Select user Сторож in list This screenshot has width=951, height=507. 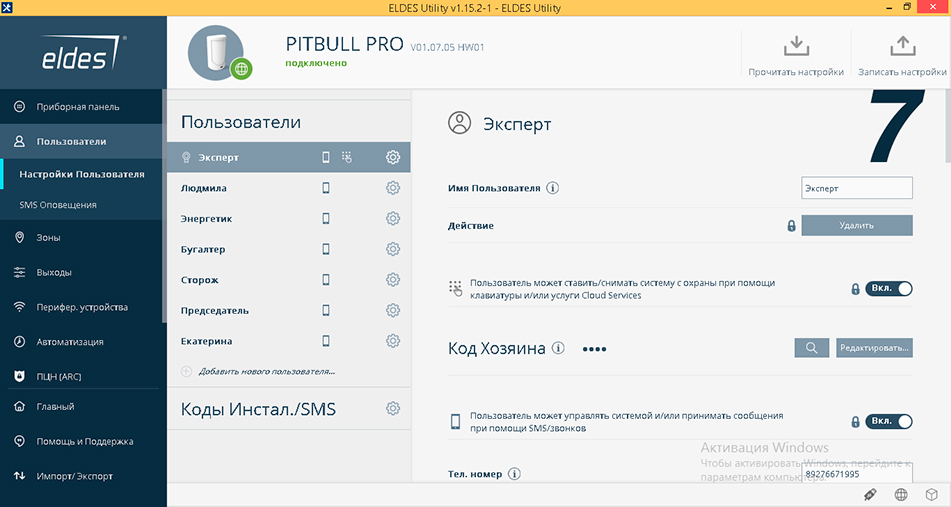pos(288,280)
